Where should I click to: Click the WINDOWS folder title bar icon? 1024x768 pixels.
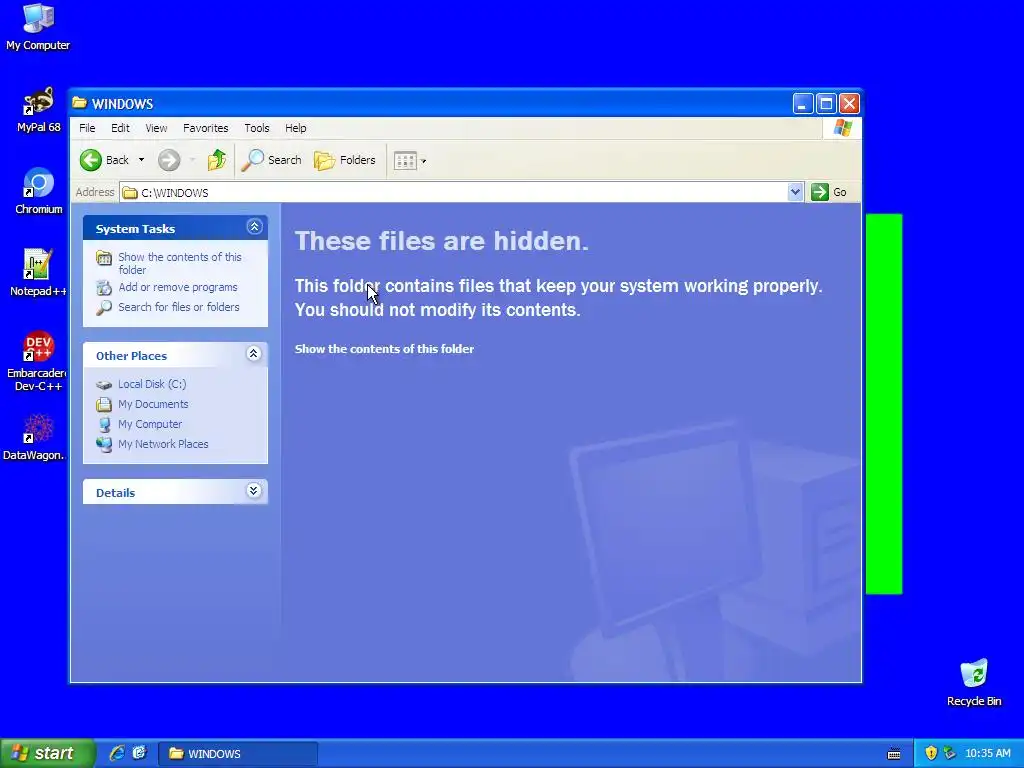point(80,103)
